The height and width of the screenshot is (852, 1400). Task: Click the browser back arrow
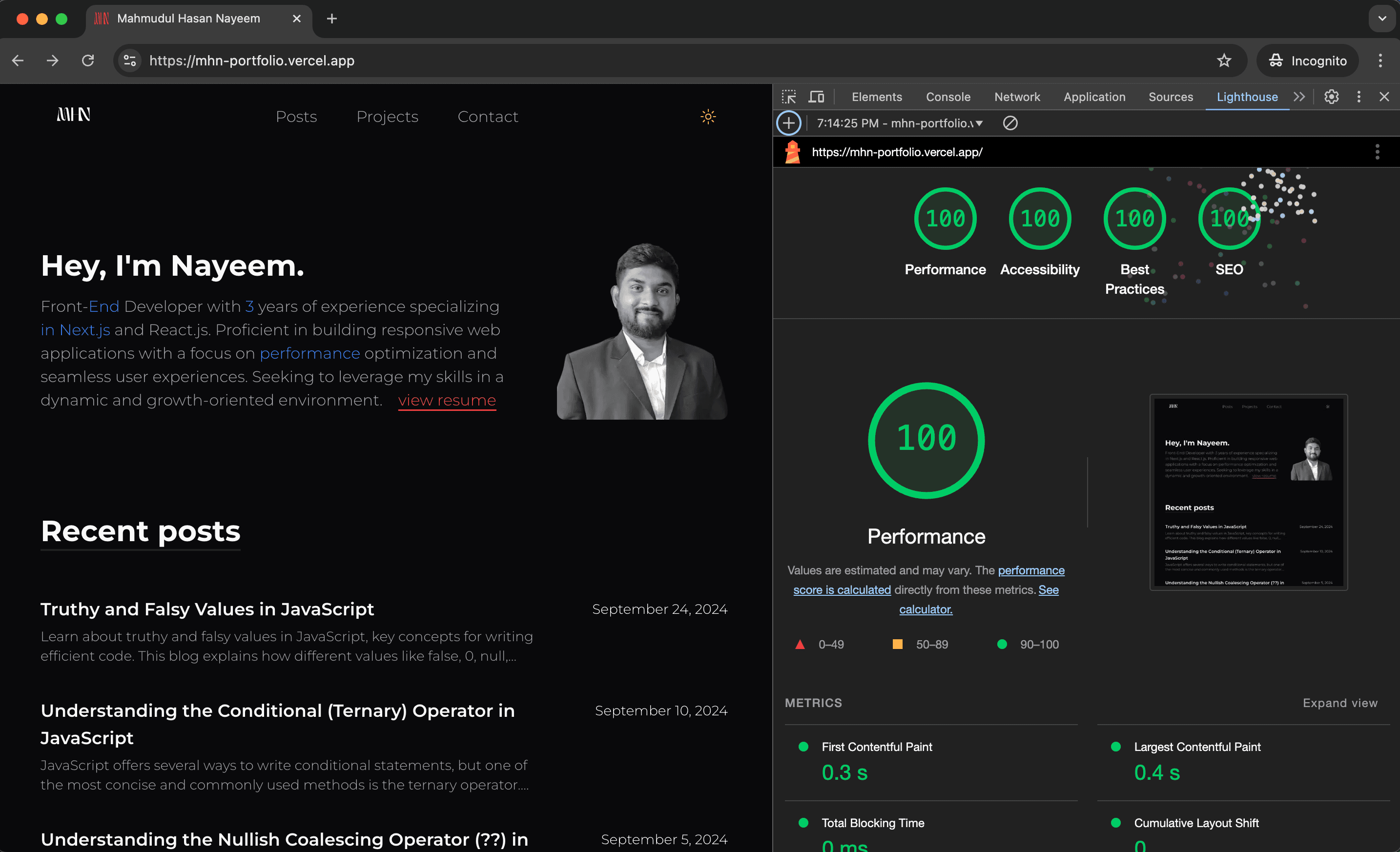[x=18, y=61]
